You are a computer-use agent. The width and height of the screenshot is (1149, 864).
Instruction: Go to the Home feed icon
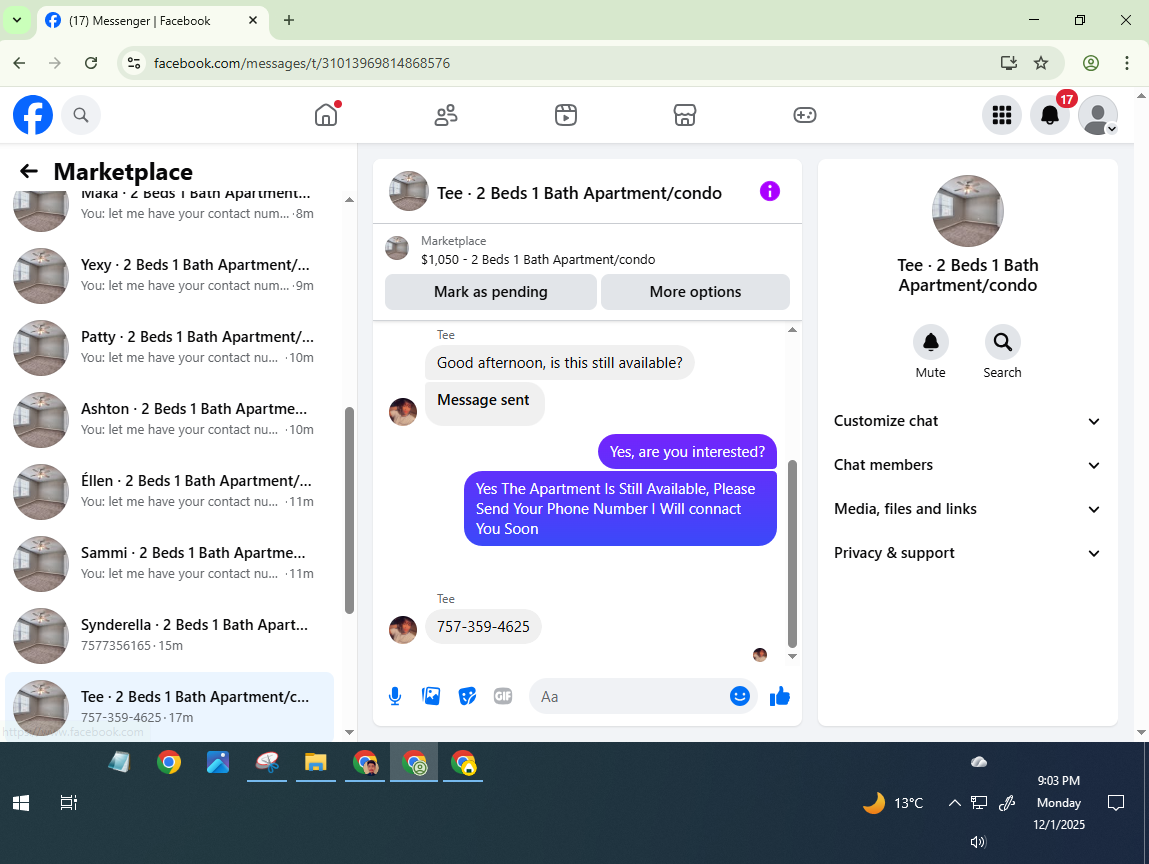327,114
